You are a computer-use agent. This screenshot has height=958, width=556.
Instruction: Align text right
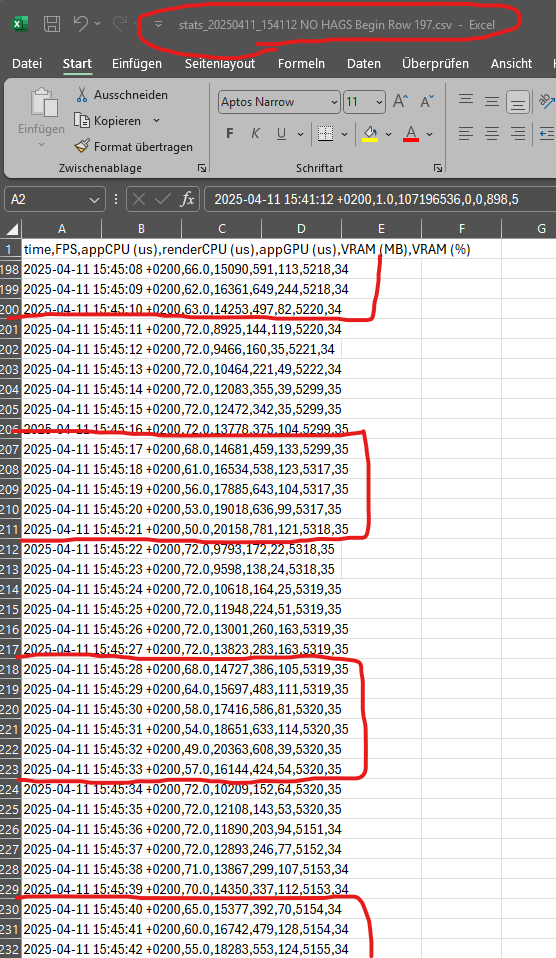pos(518,133)
